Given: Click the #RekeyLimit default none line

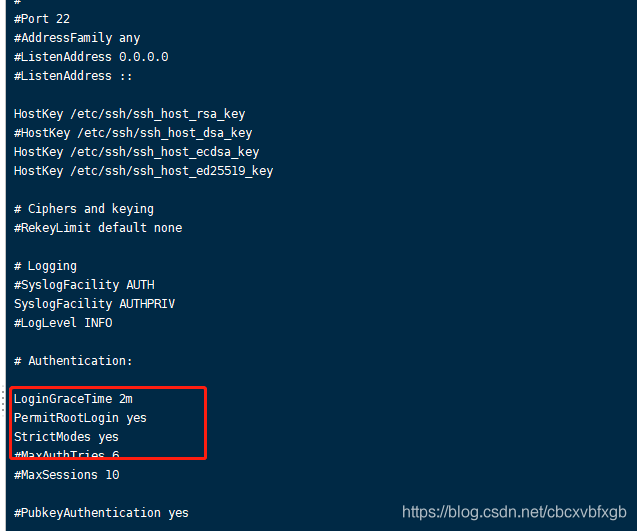Looking at the screenshot, I should coord(98,228).
